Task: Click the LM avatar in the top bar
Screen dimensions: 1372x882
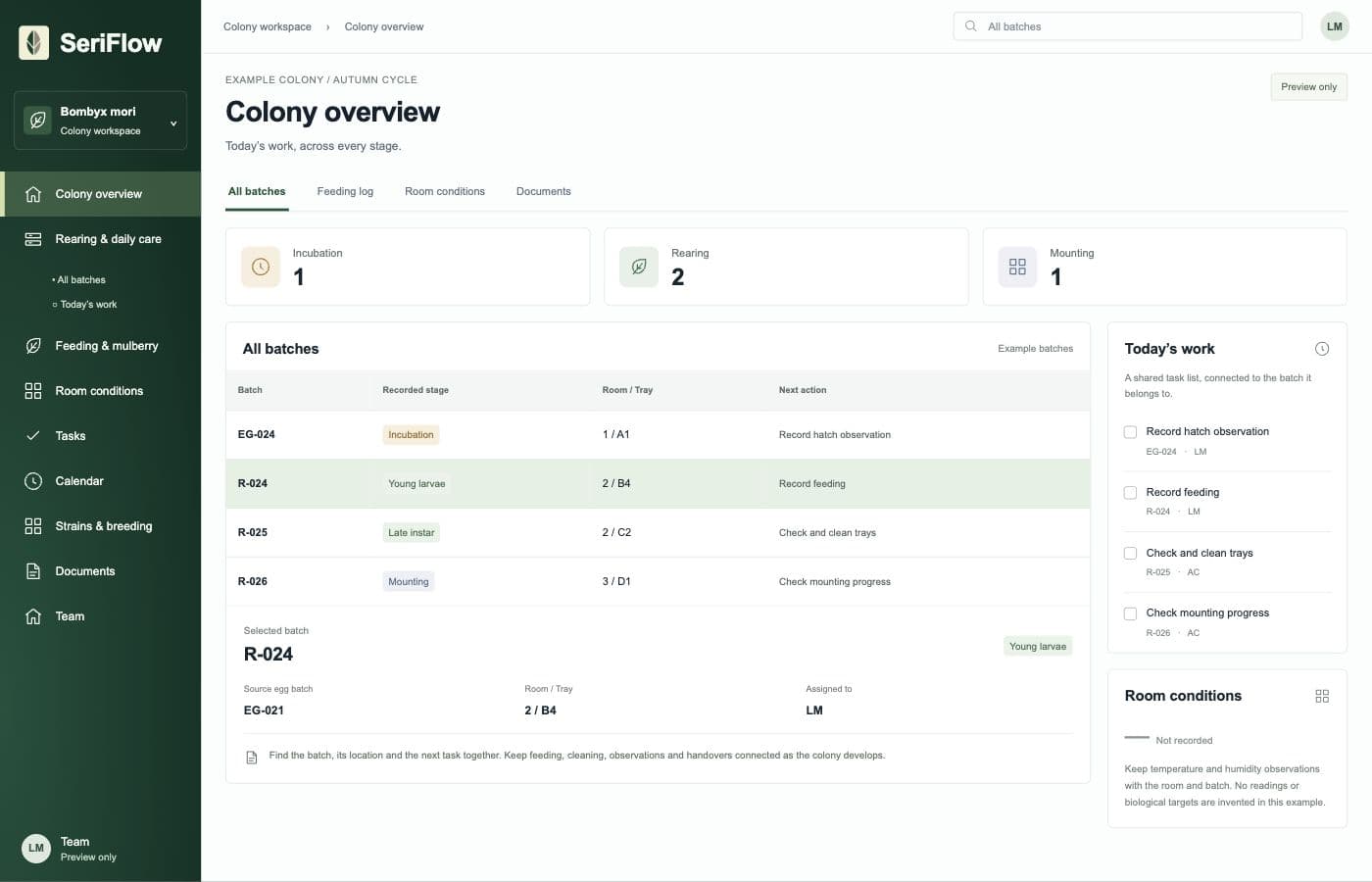Action: pos(1335,26)
